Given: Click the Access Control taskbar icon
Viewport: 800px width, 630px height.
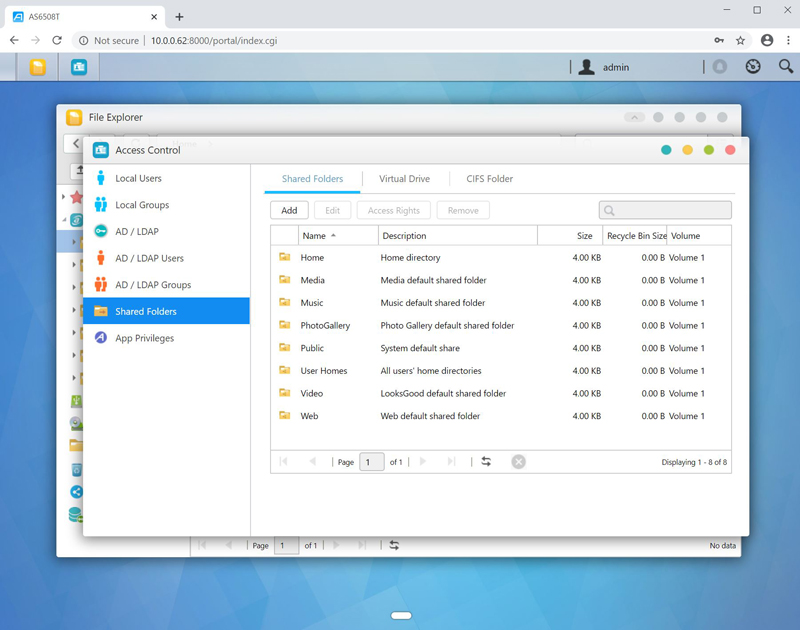Looking at the screenshot, I should click(79, 67).
